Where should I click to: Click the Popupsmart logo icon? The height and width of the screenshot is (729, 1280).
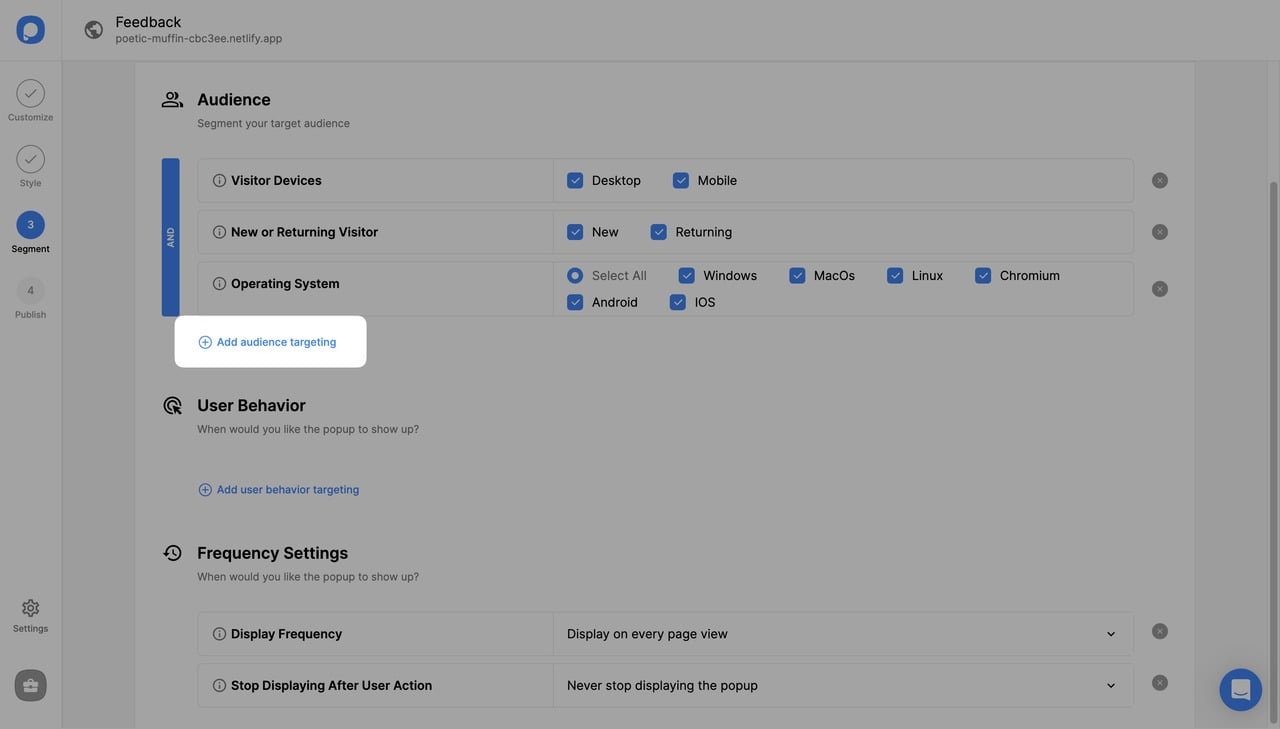tap(30, 30)
